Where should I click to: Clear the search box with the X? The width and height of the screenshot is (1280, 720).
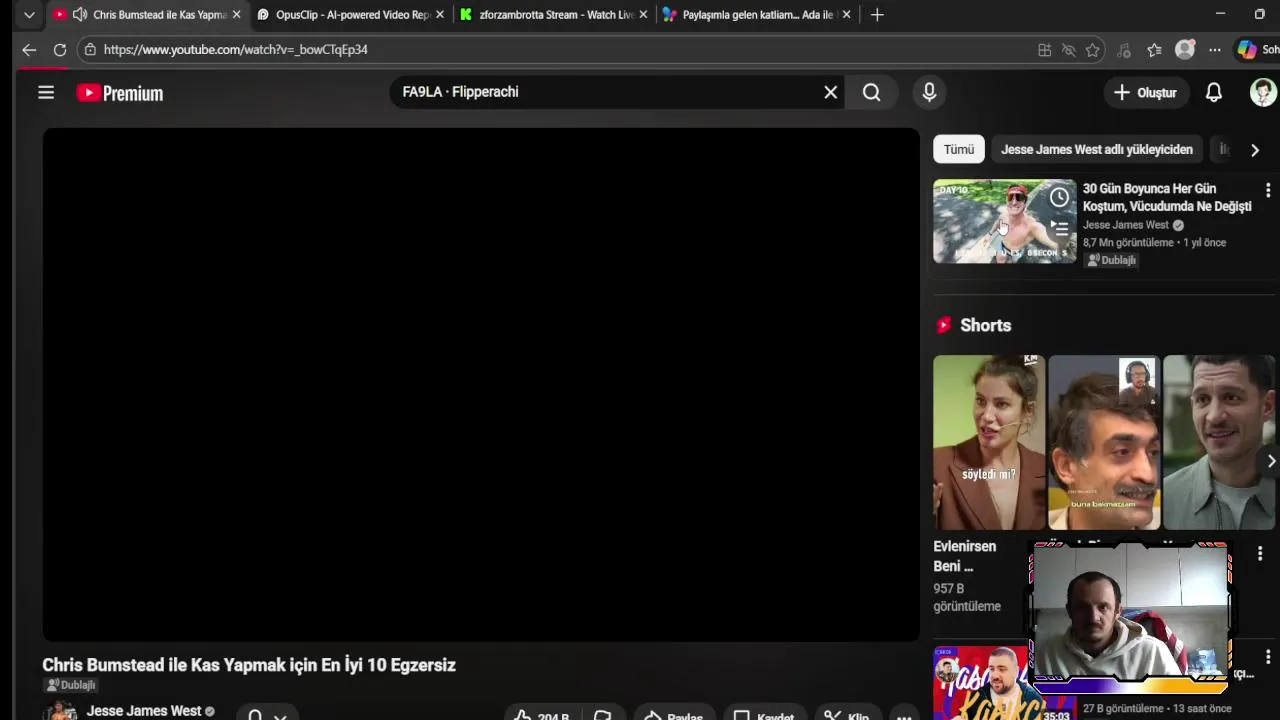pyautogui.click(x=830, y=92)
